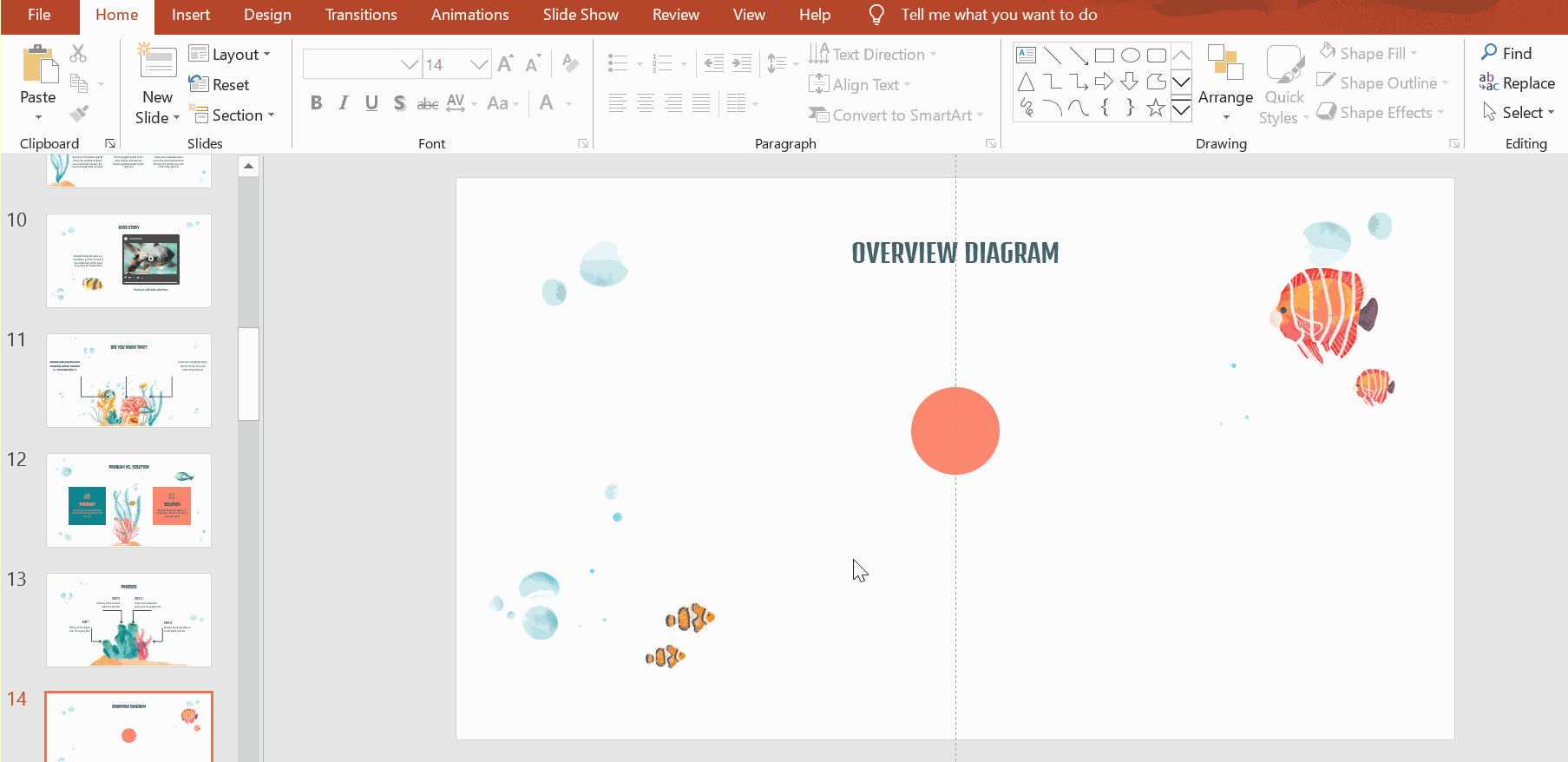Click the Replace button
The height and width of the screenshot is (762, 1568).
click(x=1517, y=83)
